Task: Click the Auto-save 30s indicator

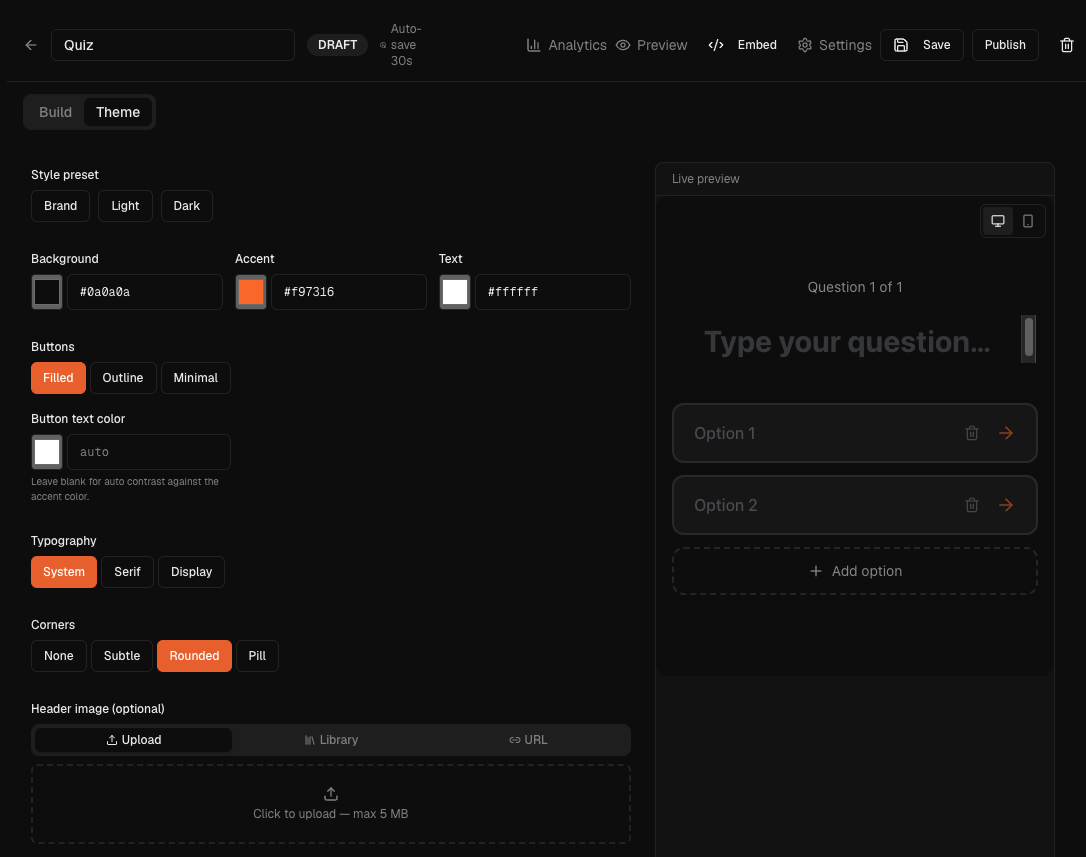Action: [x=401, y=45]
